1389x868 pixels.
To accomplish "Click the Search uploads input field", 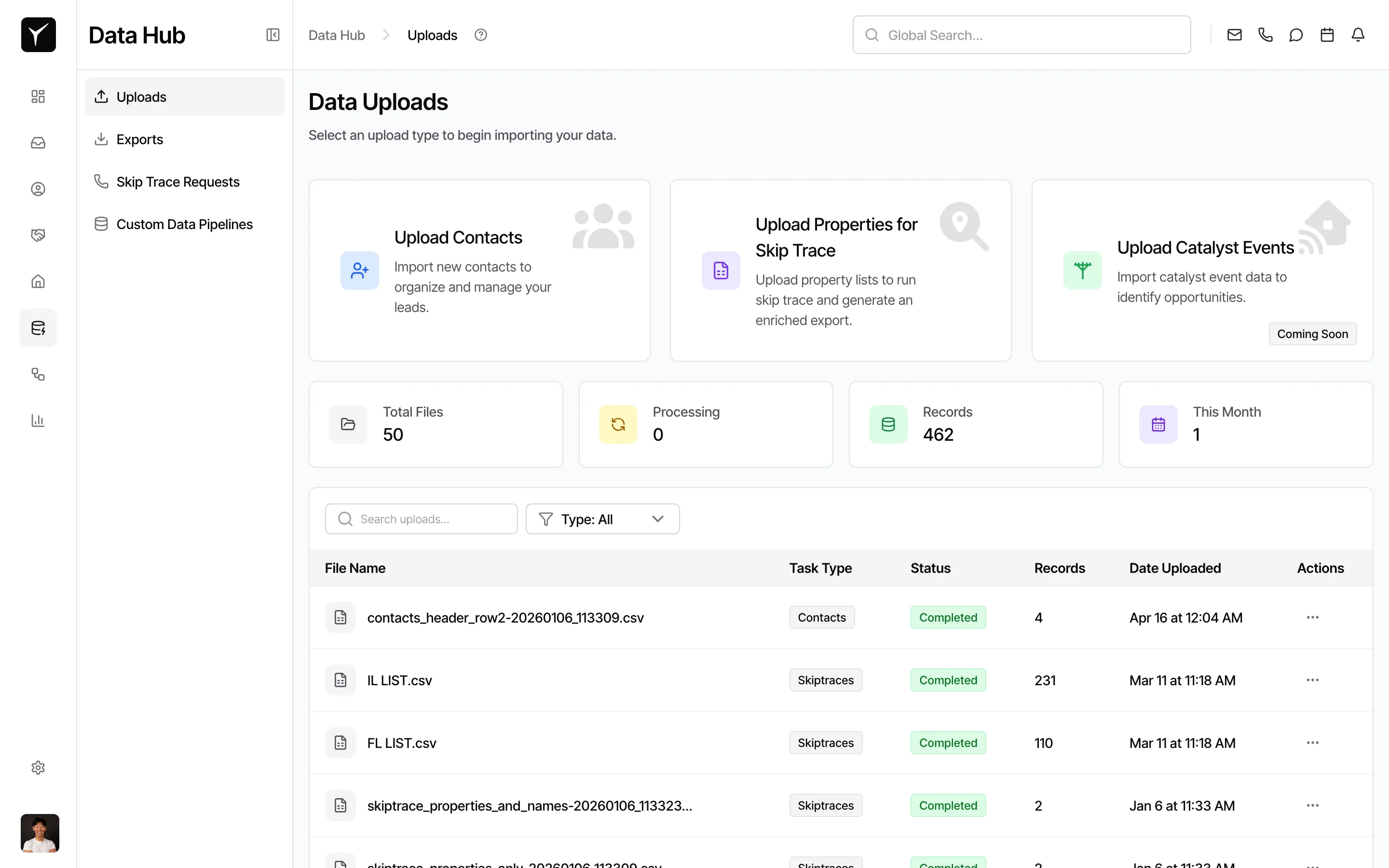I will pos(421,518).
